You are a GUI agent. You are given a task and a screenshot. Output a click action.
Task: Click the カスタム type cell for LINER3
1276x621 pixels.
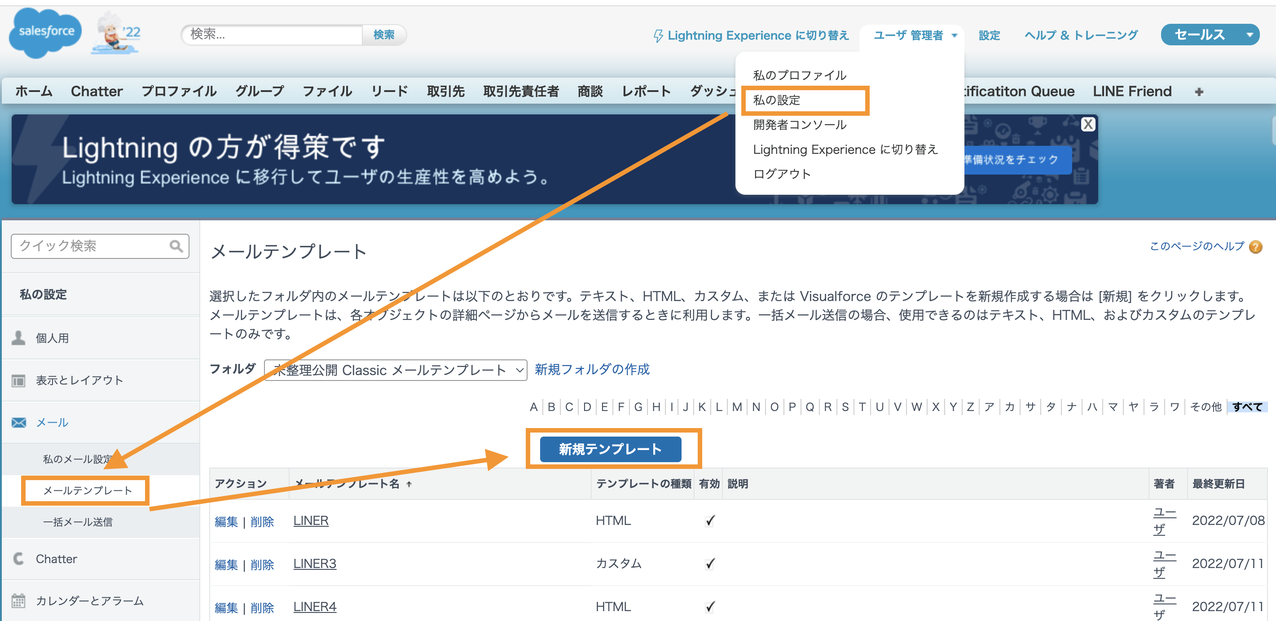619,564
